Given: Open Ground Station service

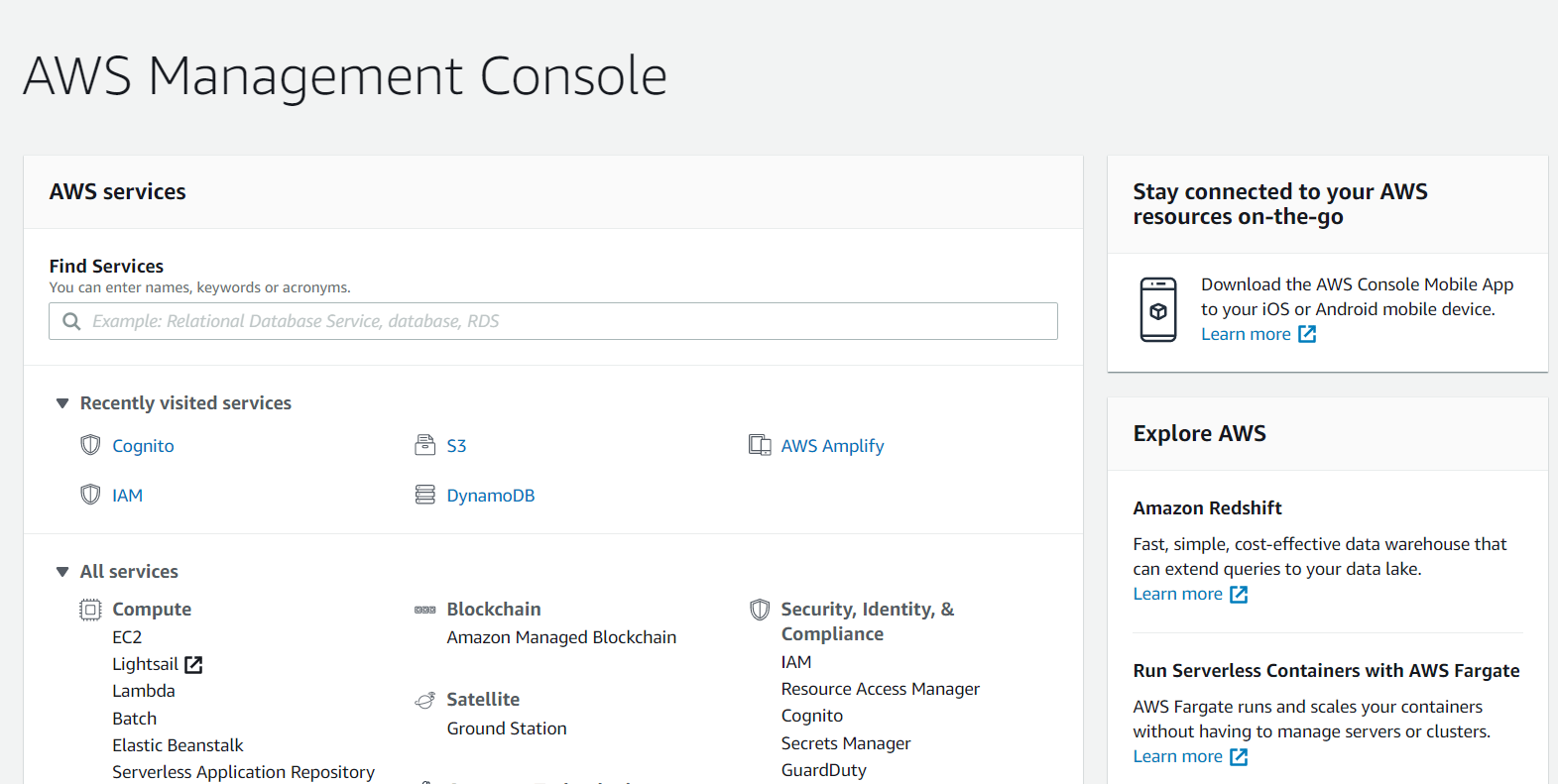Looking at the screenshot, I should click(x=507, y=728).
